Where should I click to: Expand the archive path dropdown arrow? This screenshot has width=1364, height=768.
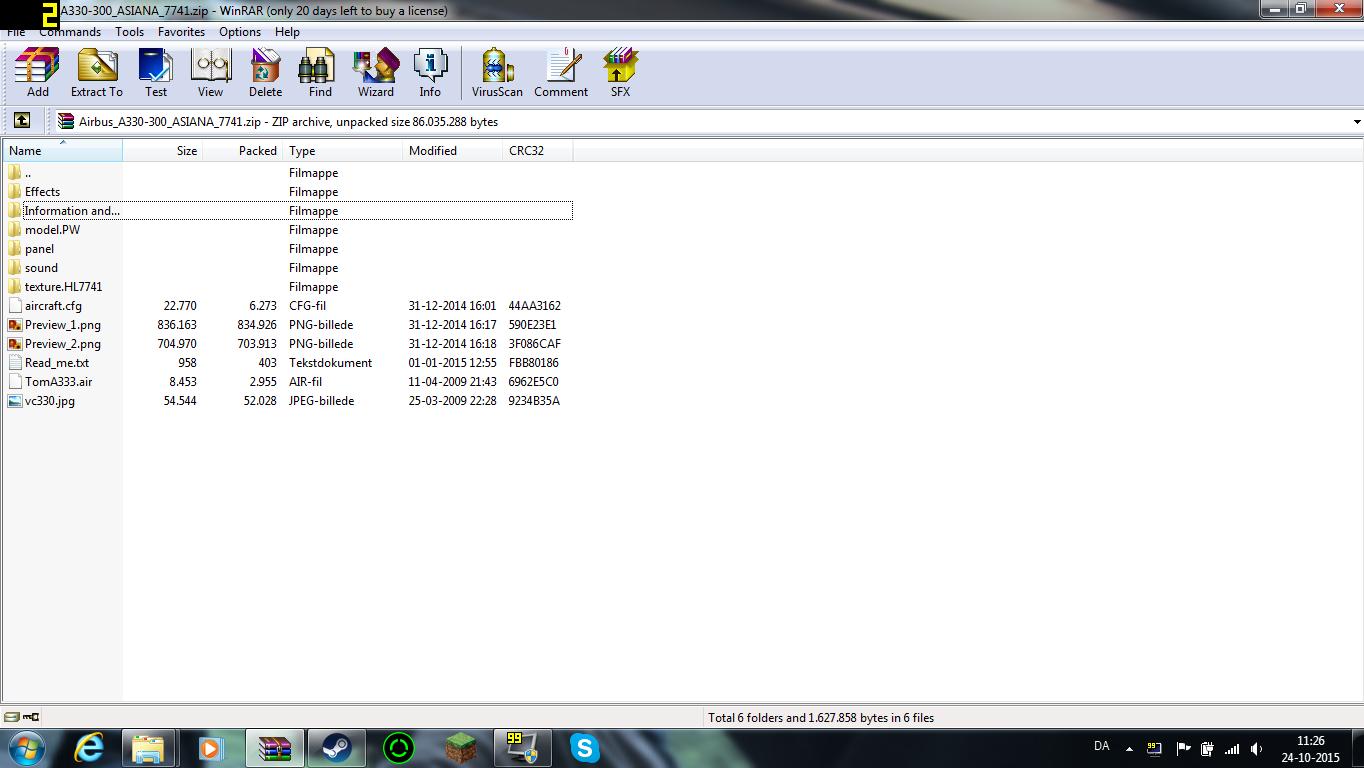(1356, 122)
